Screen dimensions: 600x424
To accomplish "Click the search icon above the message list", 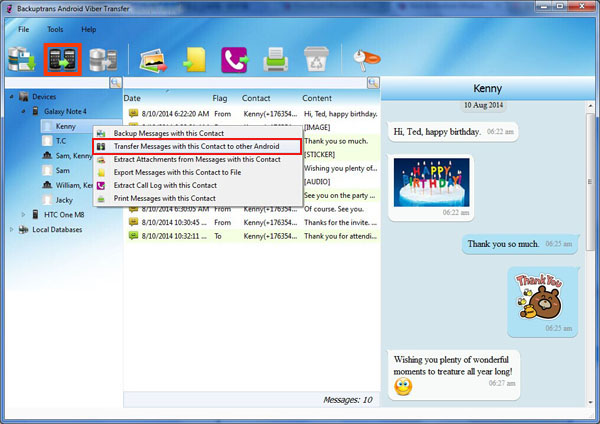I will (x=373, y=82).
